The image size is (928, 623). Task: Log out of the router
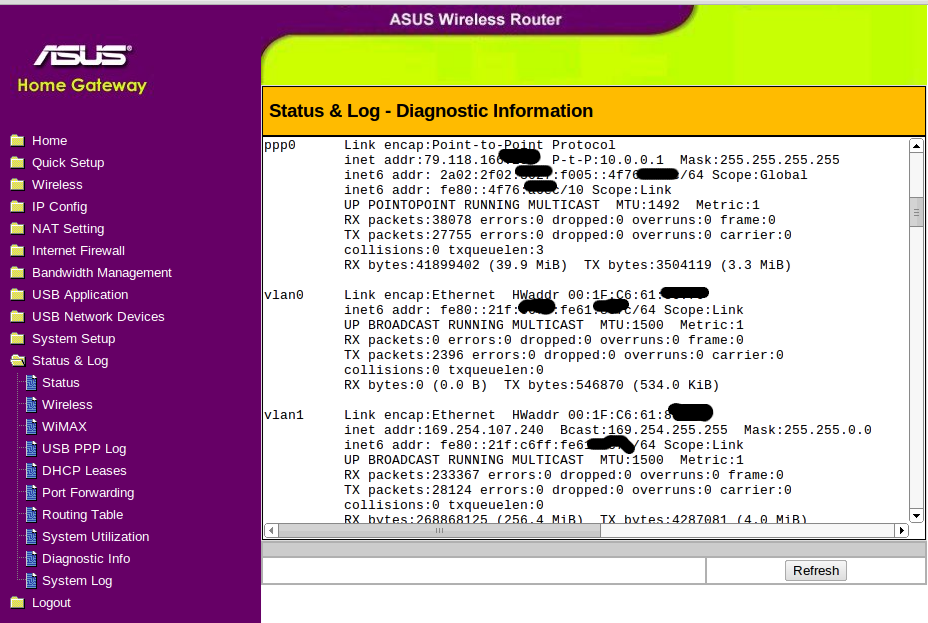pos(51,603)
